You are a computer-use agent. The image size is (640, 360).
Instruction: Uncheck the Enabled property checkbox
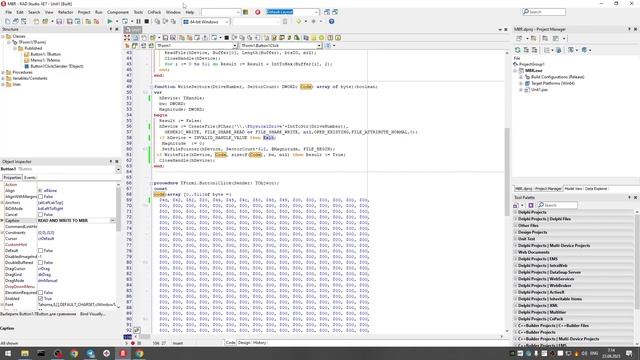[40, 299]
